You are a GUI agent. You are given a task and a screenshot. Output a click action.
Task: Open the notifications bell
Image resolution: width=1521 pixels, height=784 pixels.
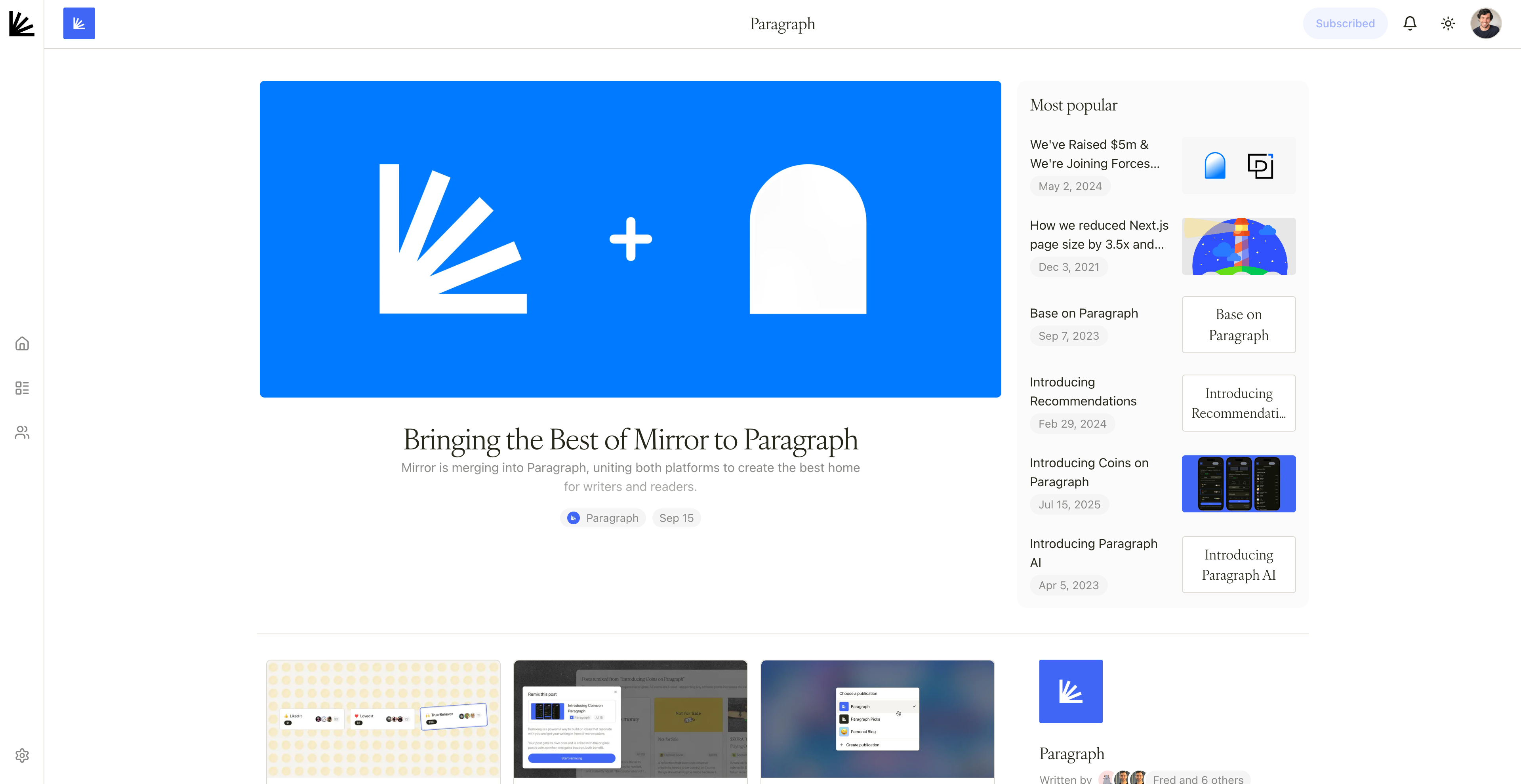point(1409,24)
